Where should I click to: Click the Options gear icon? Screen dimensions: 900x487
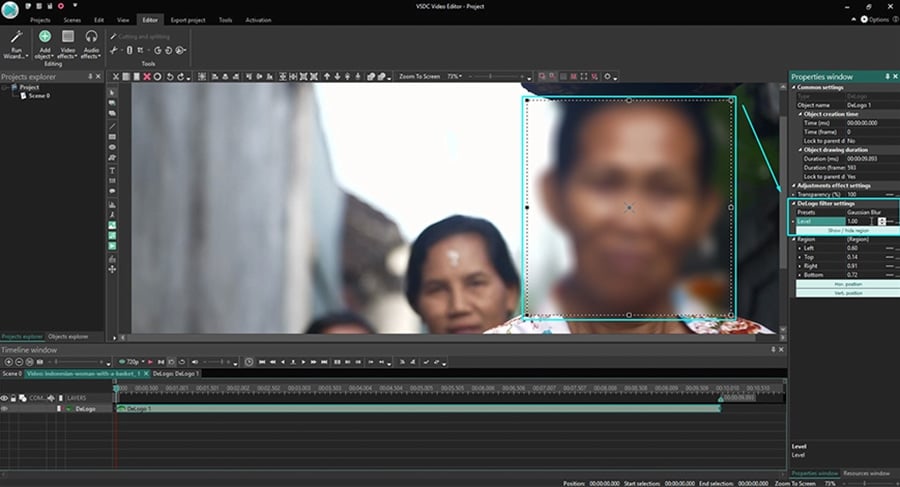click(x=863, y=19)
